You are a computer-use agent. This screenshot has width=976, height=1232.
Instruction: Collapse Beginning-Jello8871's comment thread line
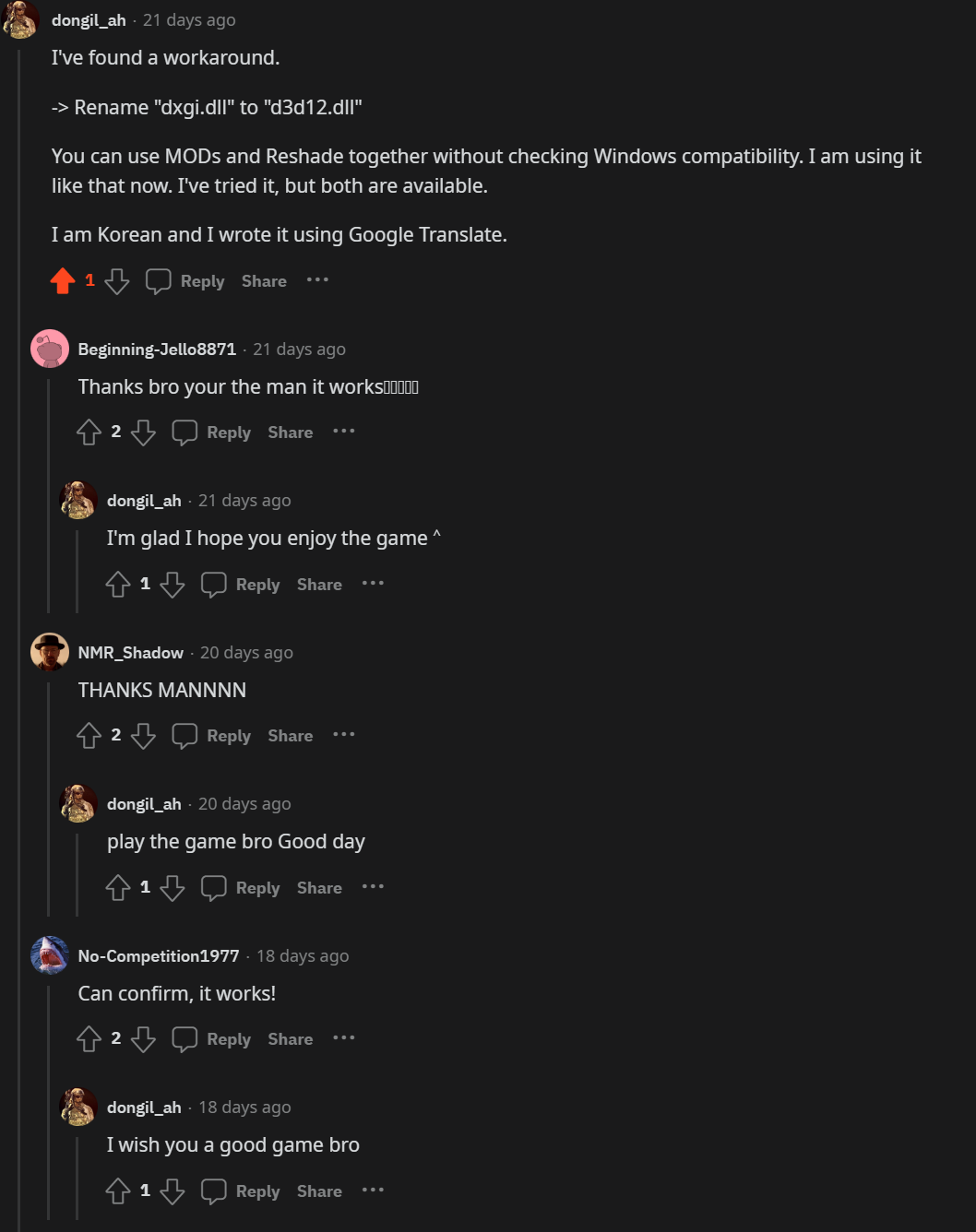point(49,498)
